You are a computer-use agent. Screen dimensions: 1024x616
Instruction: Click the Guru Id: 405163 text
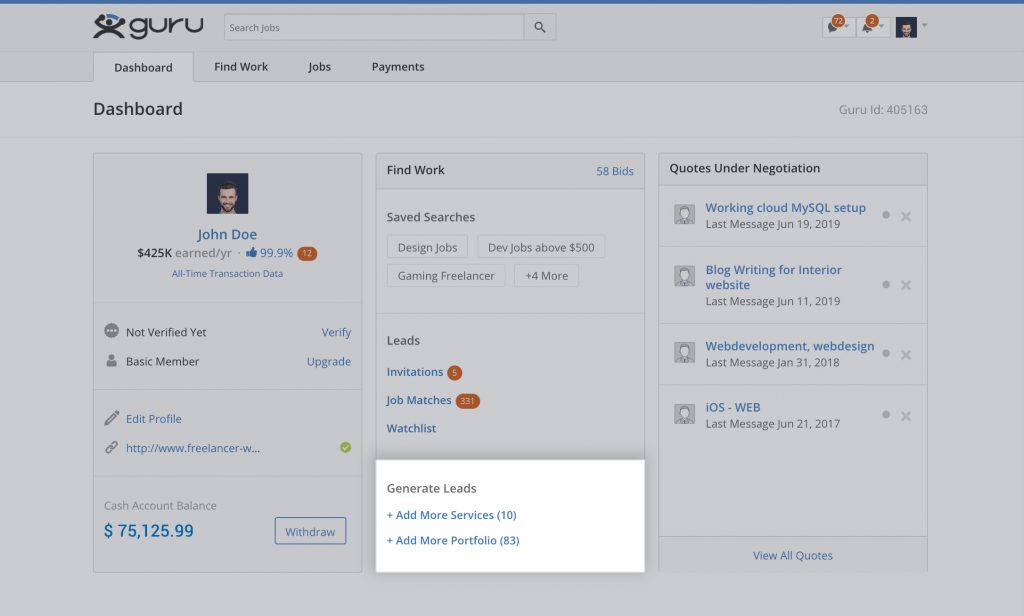click(883, 110)
